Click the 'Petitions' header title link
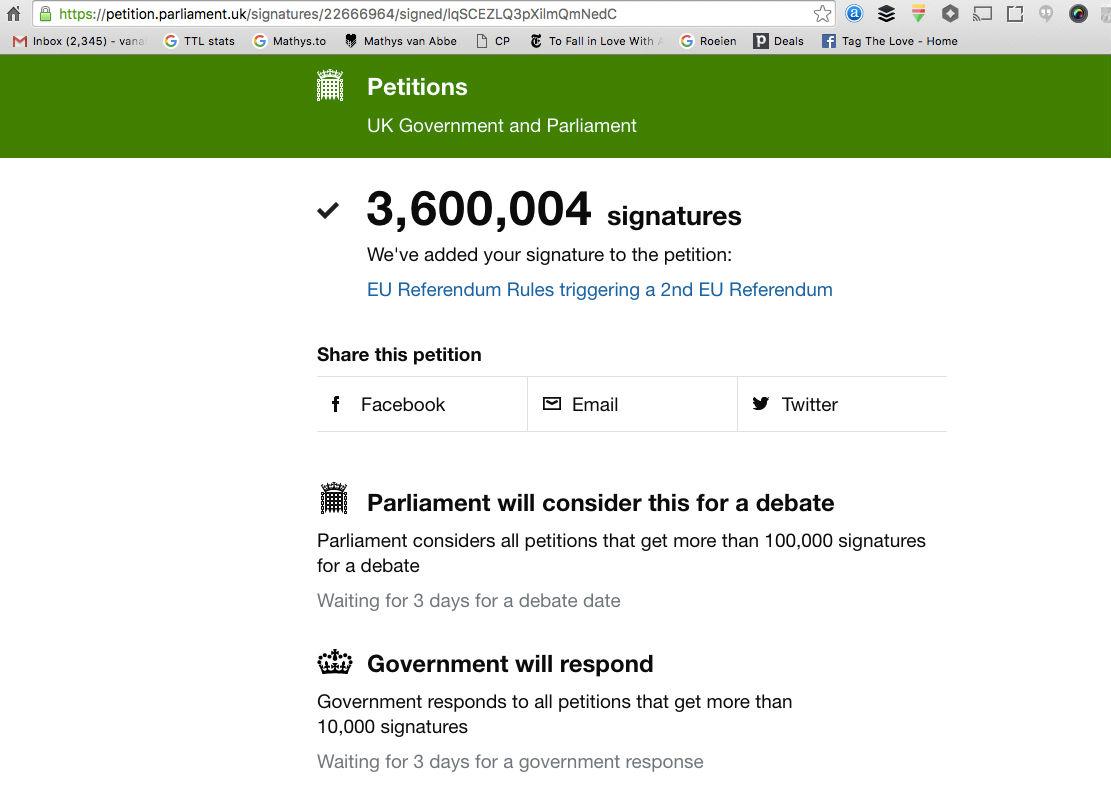Viewport: 1111px width, 808px height. coord(417,87)
